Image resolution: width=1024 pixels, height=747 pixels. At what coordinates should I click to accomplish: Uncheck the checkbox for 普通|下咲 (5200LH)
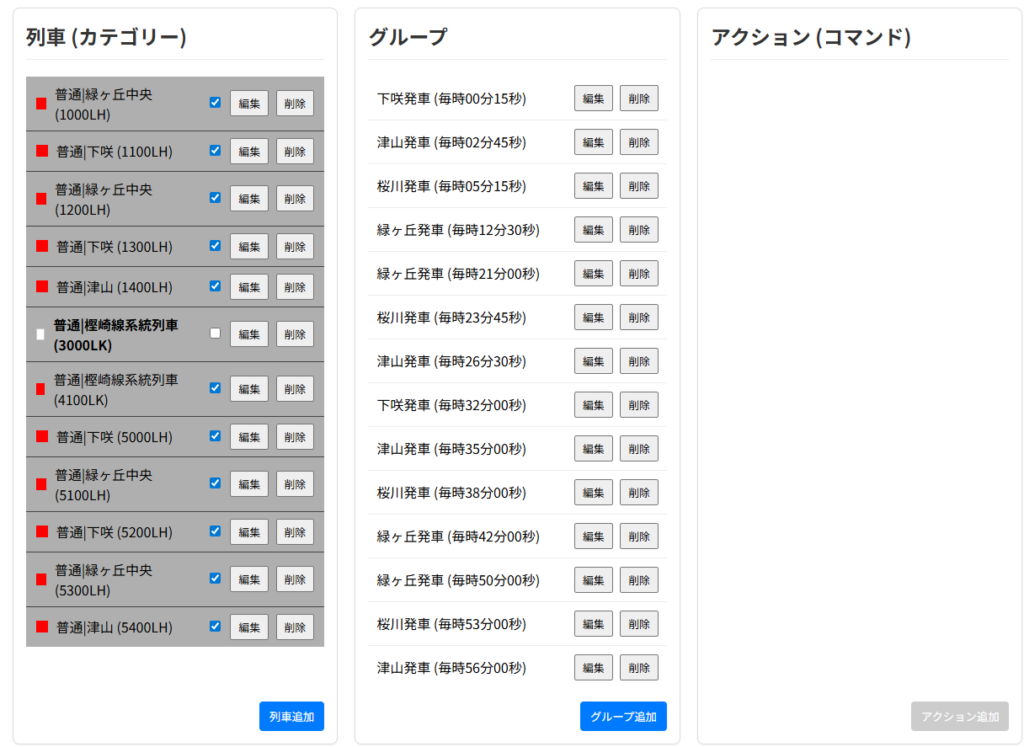click(x=215, y=531)
